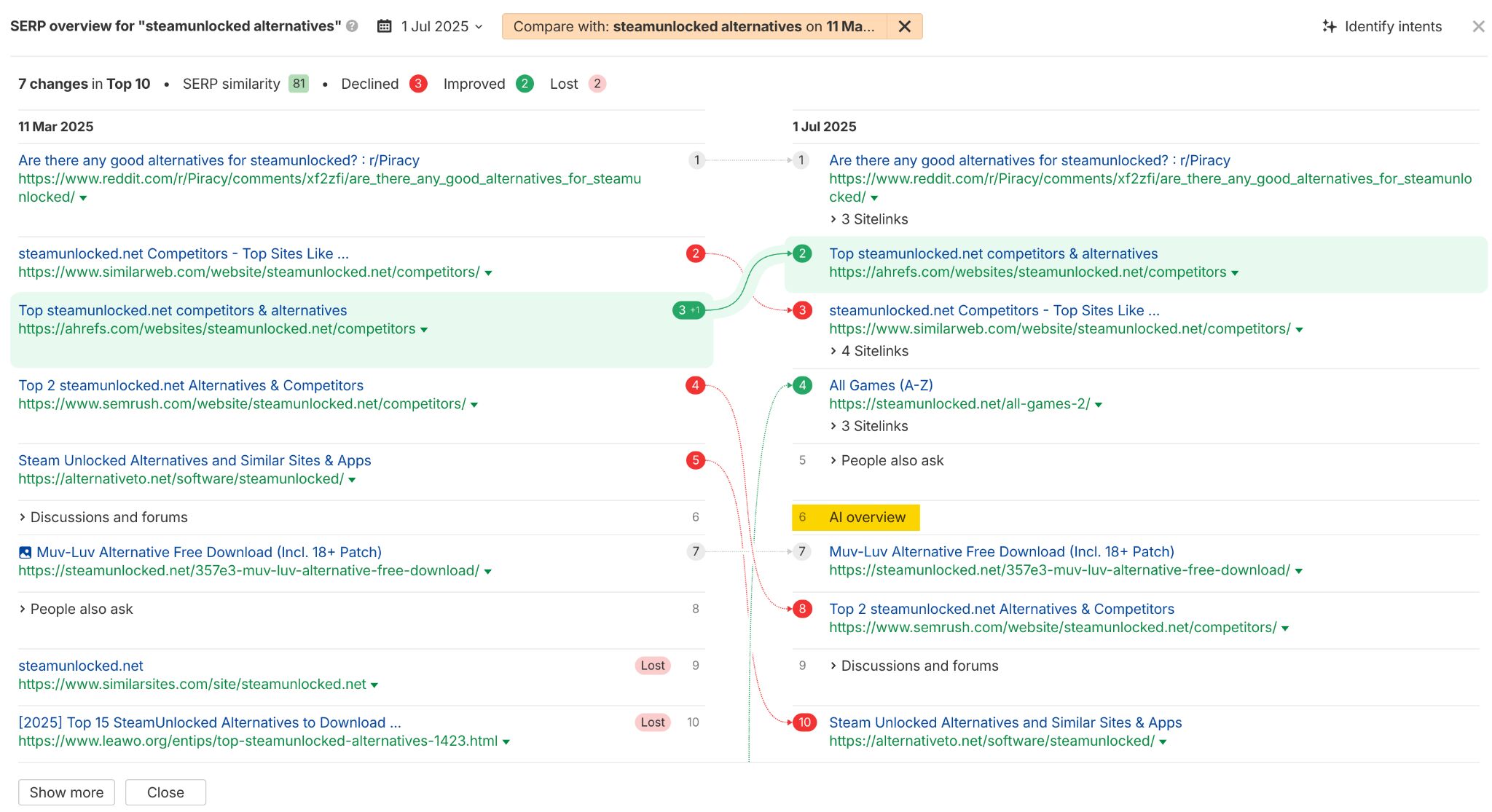
Task: Click the Show more button
Action: [x=66, y=792]
